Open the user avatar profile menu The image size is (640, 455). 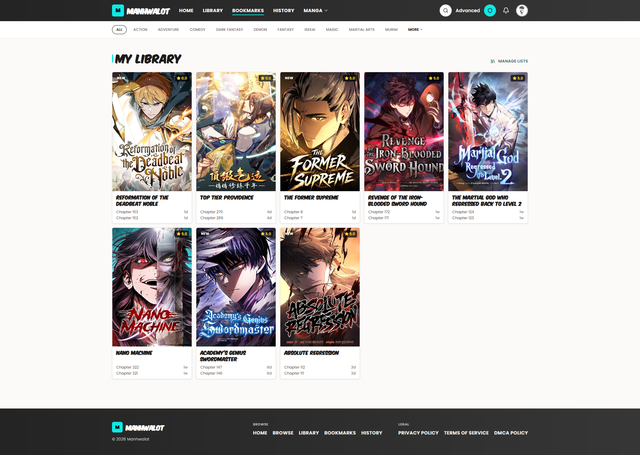click(522, 11)
